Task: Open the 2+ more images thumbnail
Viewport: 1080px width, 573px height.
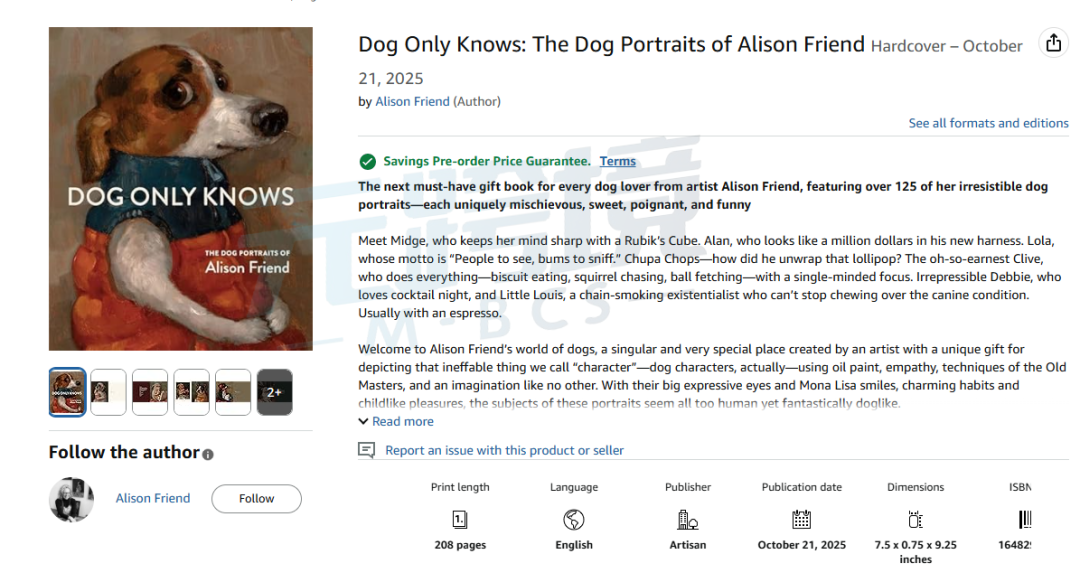Action: (x=274, y=392)
